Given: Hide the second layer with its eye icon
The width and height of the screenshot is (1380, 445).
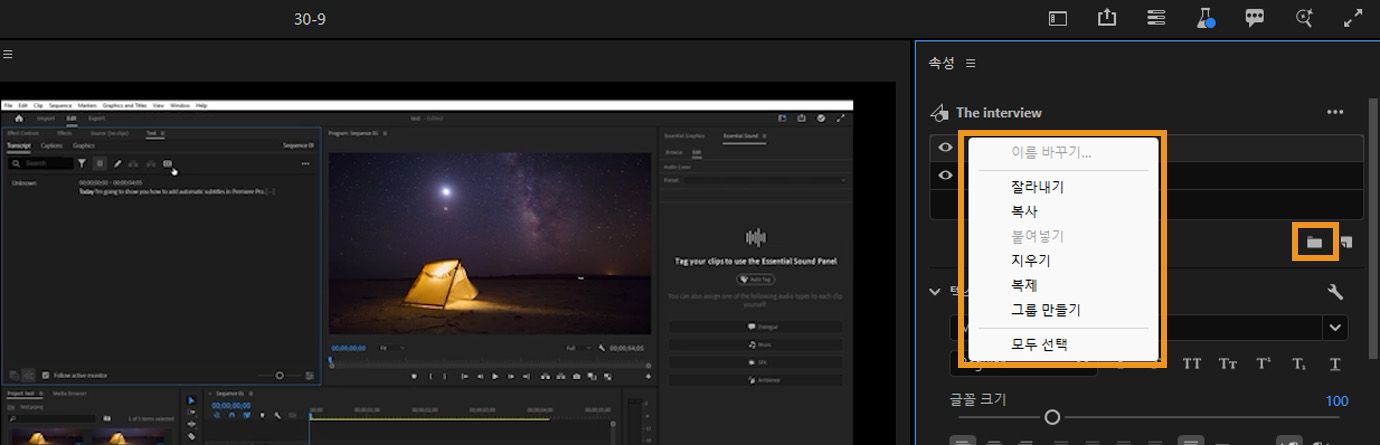Looking at the screenshot, I should coord(945,175).
